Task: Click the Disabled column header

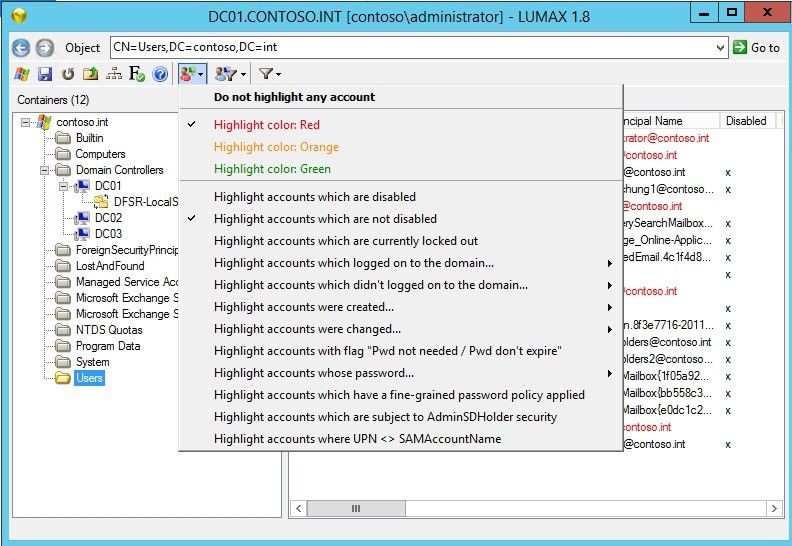Action: 746,121
